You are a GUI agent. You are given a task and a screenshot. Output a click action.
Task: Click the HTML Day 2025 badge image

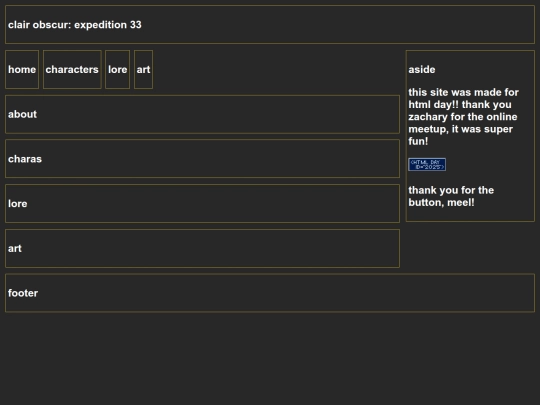point(427,165)
